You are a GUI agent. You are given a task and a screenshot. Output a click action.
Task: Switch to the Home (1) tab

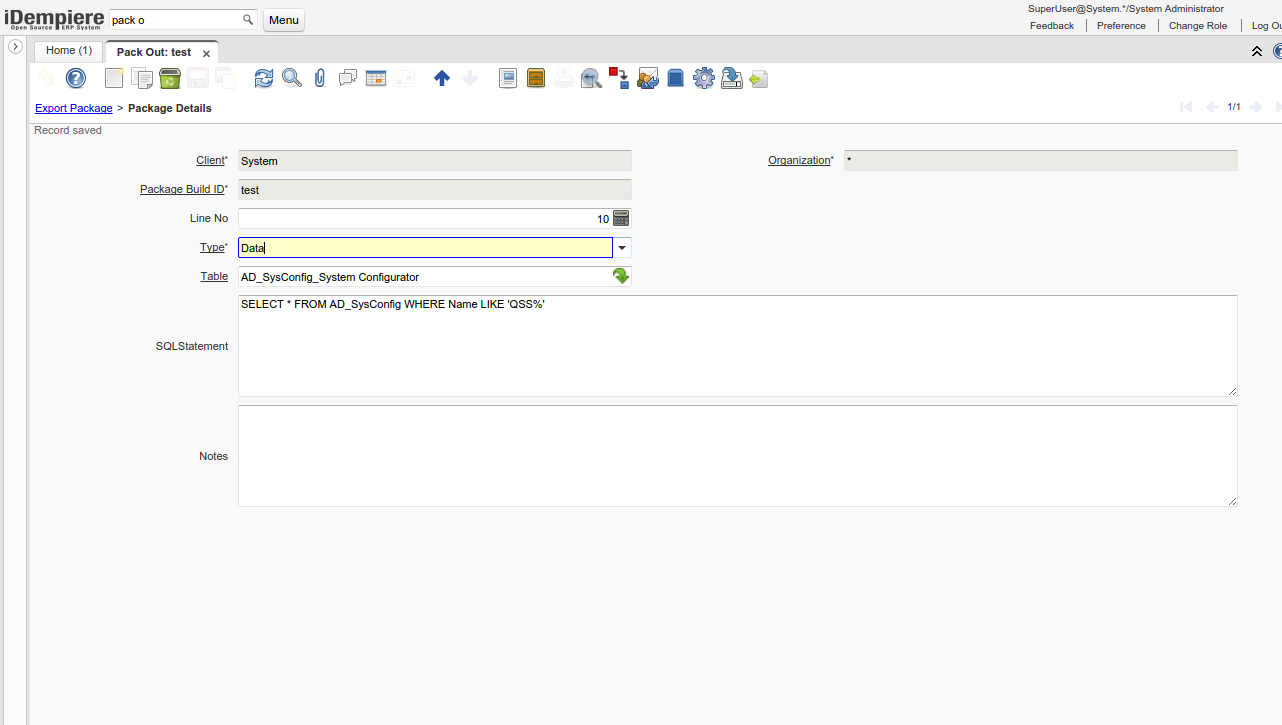tap(69, 51)
